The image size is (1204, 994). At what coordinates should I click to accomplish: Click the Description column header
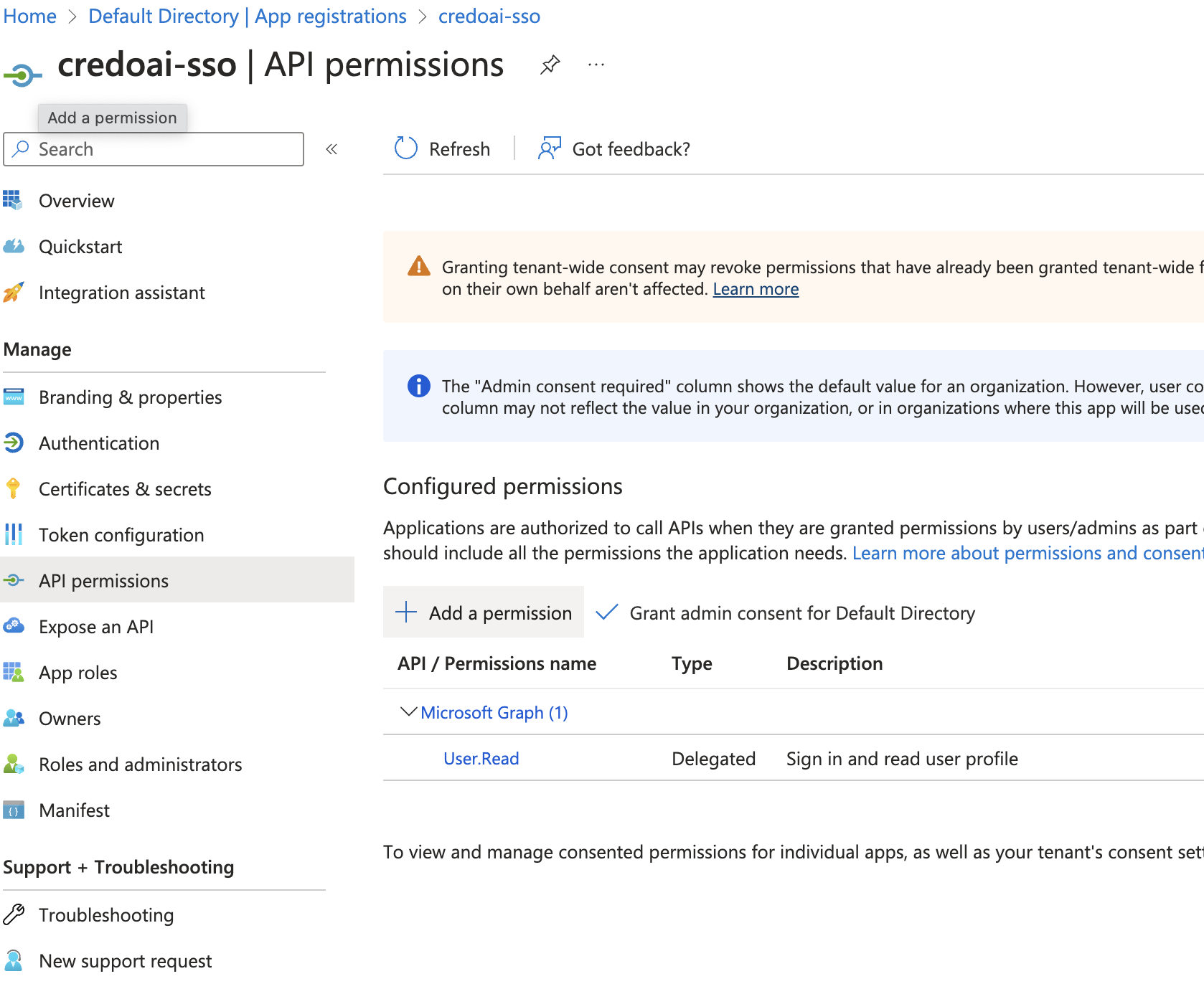click(834, 663)
